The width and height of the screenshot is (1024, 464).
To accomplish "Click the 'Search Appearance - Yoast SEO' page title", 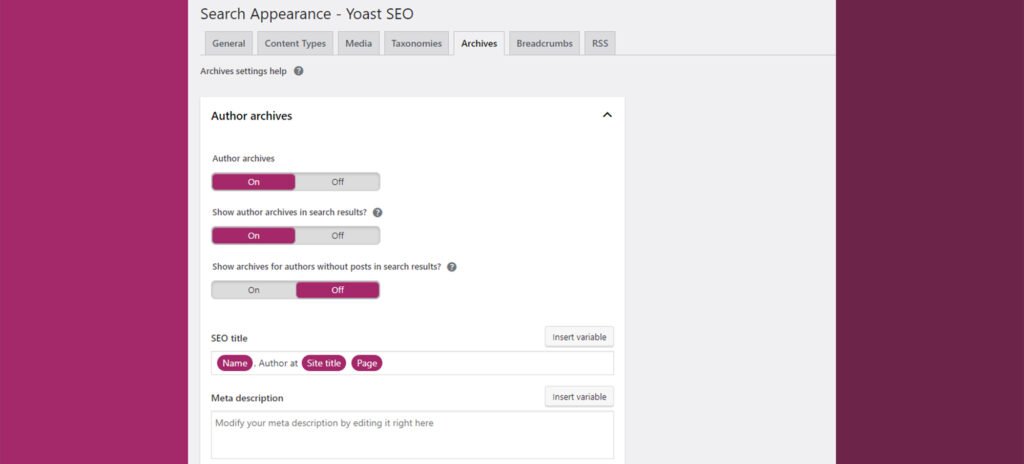I will pos(307,14).
